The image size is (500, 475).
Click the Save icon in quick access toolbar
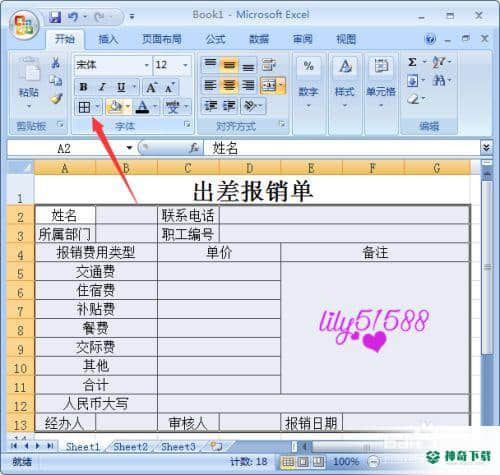coord(55,17)
